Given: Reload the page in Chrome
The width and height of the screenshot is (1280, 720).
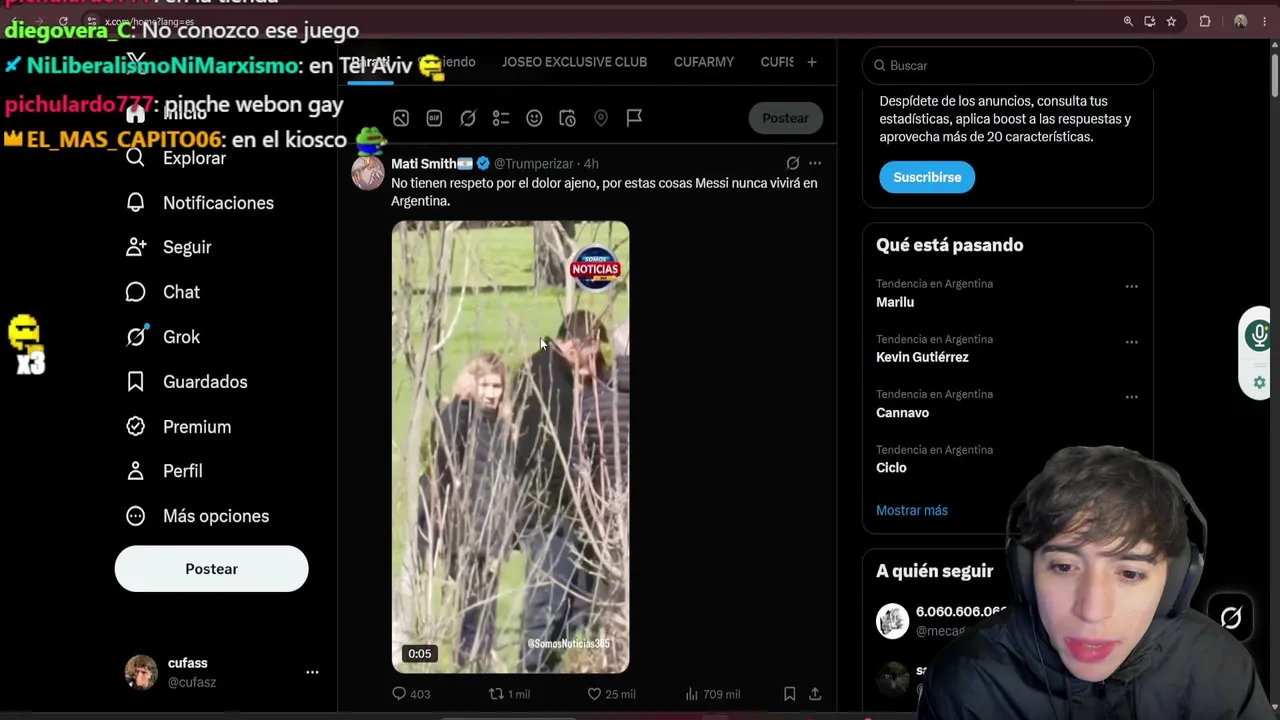Looking at the screenshot, I should (x=63, y=21).
